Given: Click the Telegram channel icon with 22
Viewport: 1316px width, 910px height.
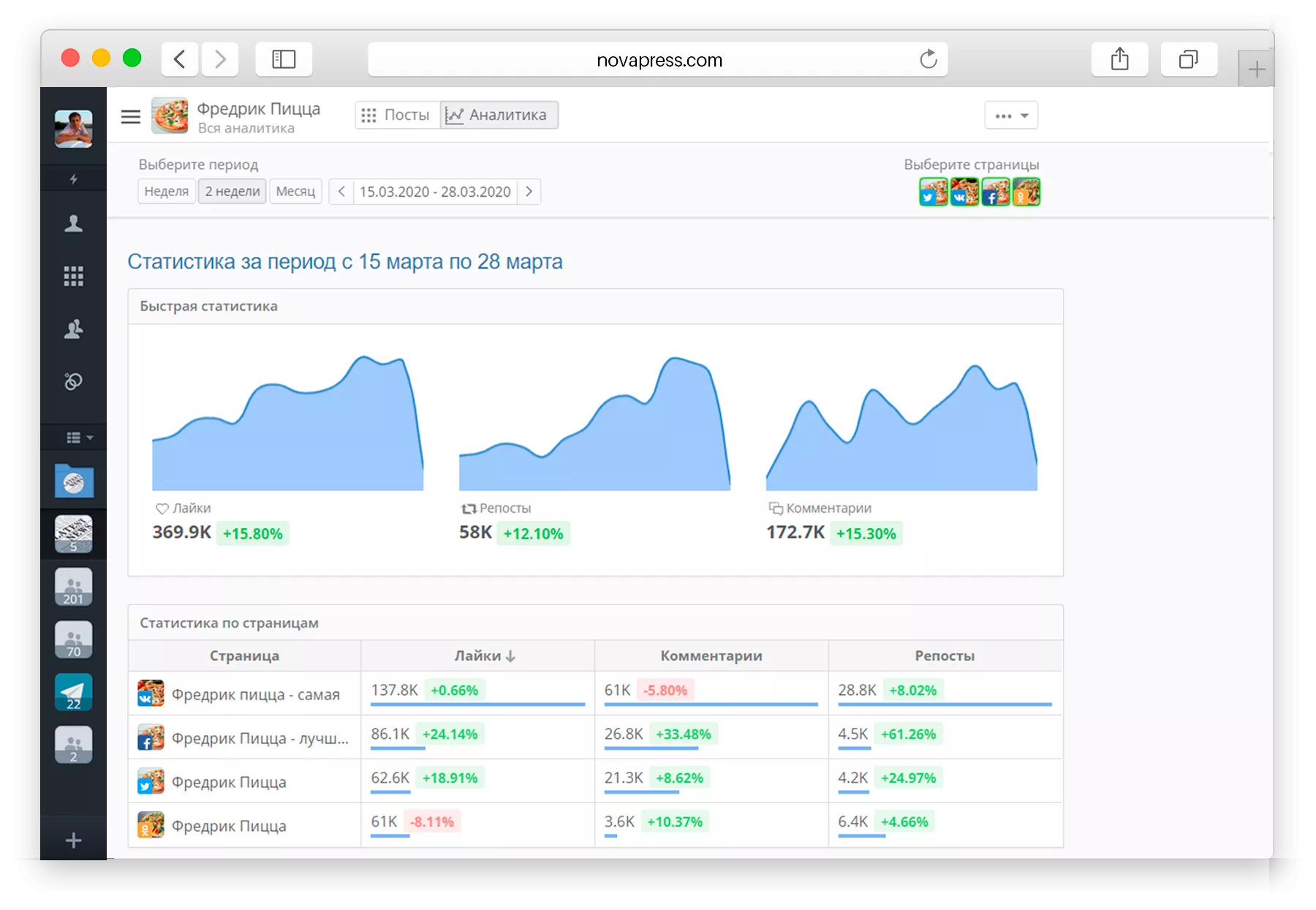Looking at the screenshot, I should 74,692.
